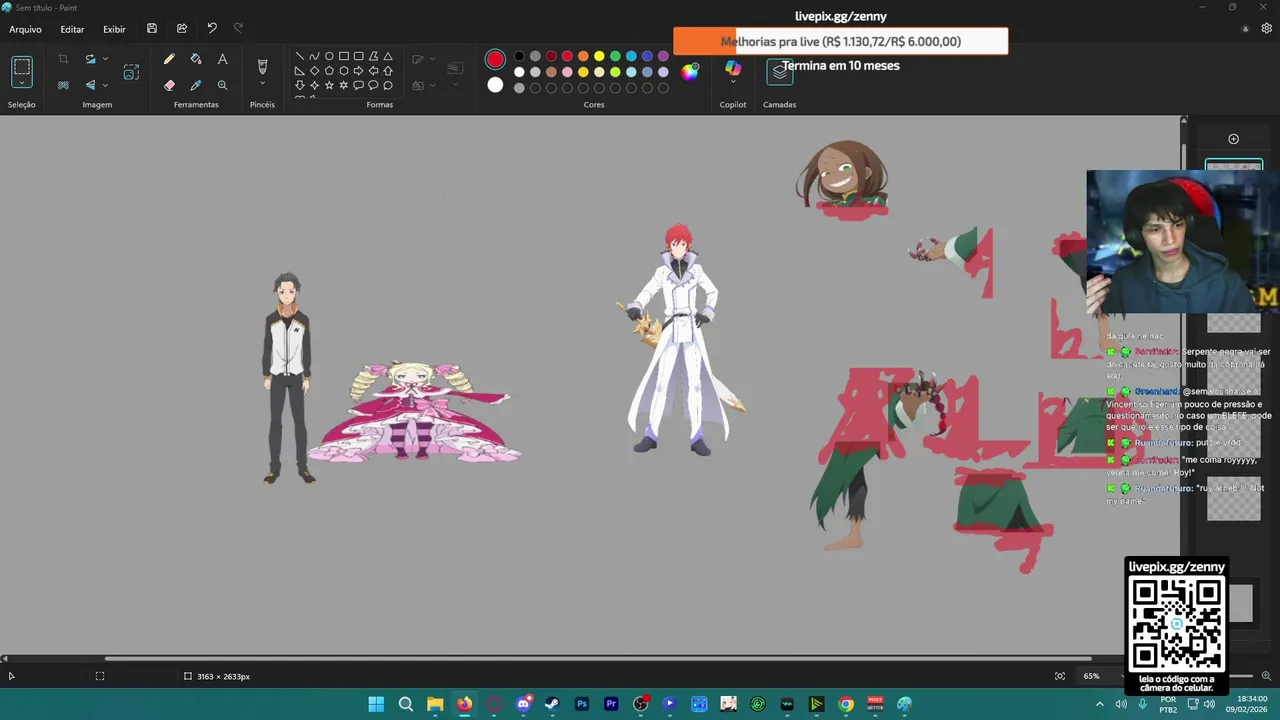1280x720 pixels.
Task: Pick the orange color swatch
Action: click(x=583, y=56)
